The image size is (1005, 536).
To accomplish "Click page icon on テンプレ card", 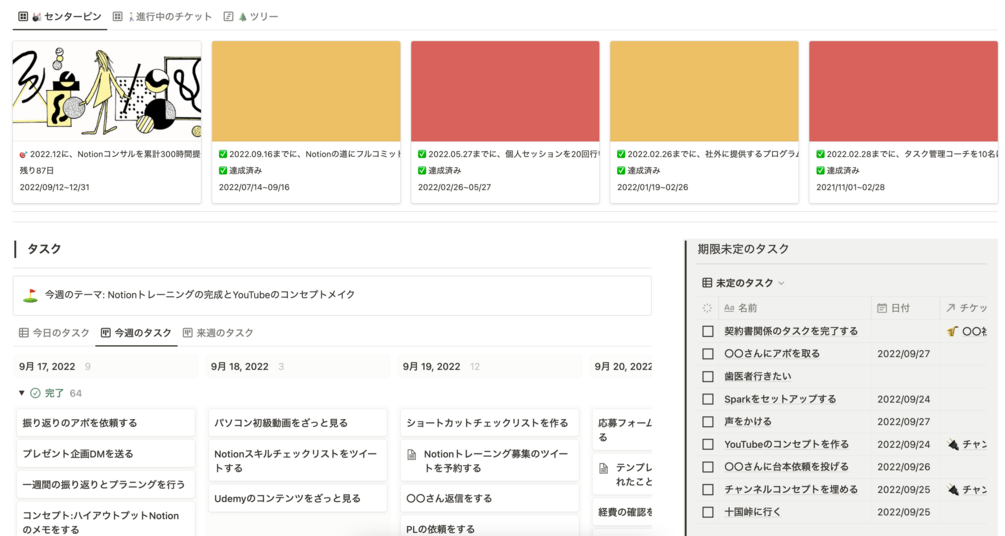I will point(603,468).
